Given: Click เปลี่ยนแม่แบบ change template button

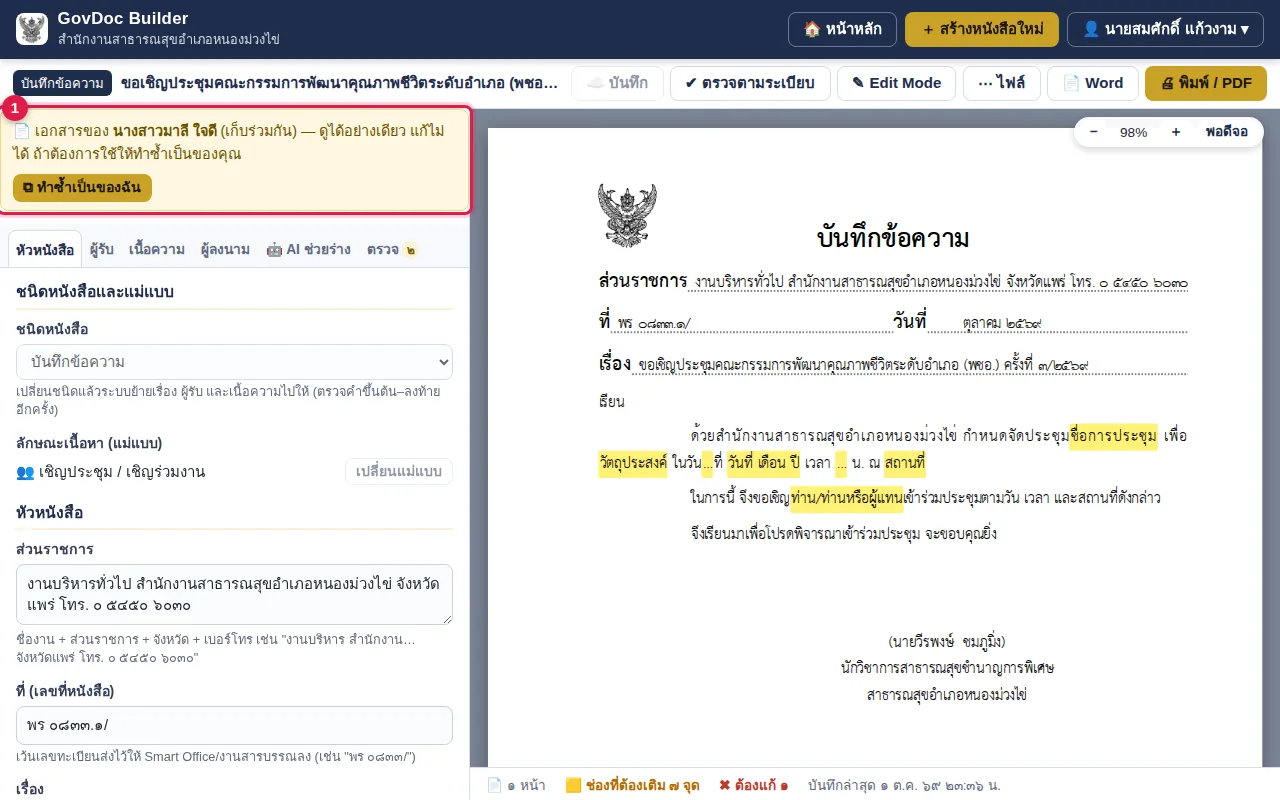Looking at the screenshot, I should coord(399,472).
